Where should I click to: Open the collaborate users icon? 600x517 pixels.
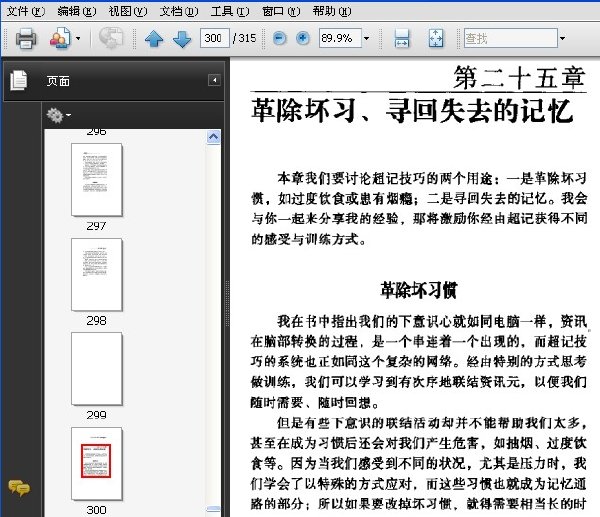tap(60, 38)
